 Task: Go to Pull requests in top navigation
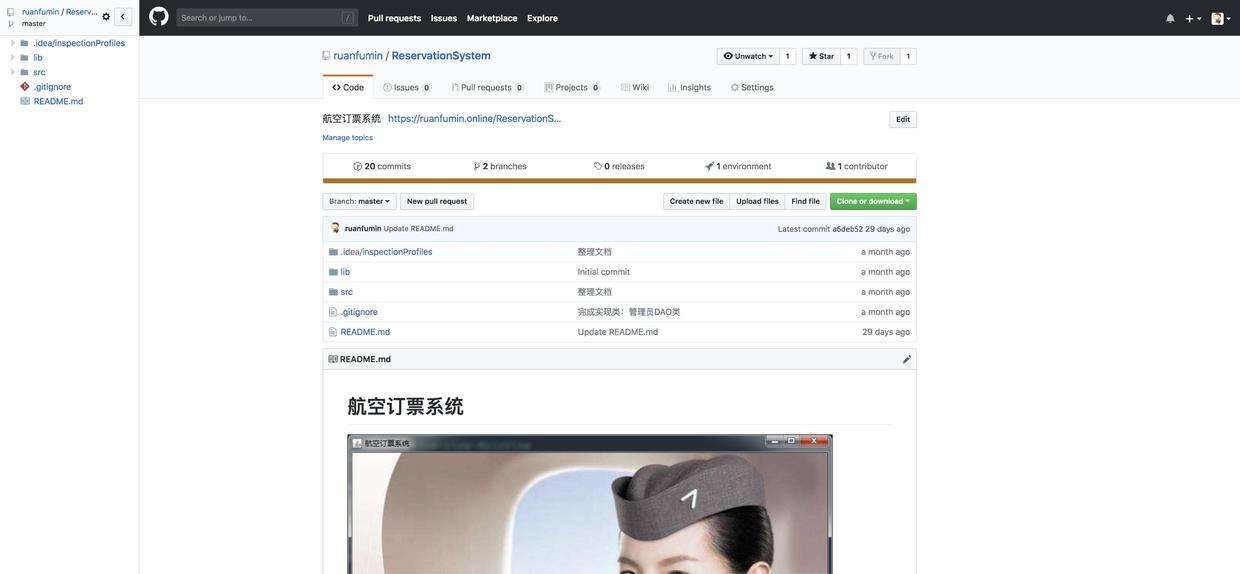[x=394, y=18]
